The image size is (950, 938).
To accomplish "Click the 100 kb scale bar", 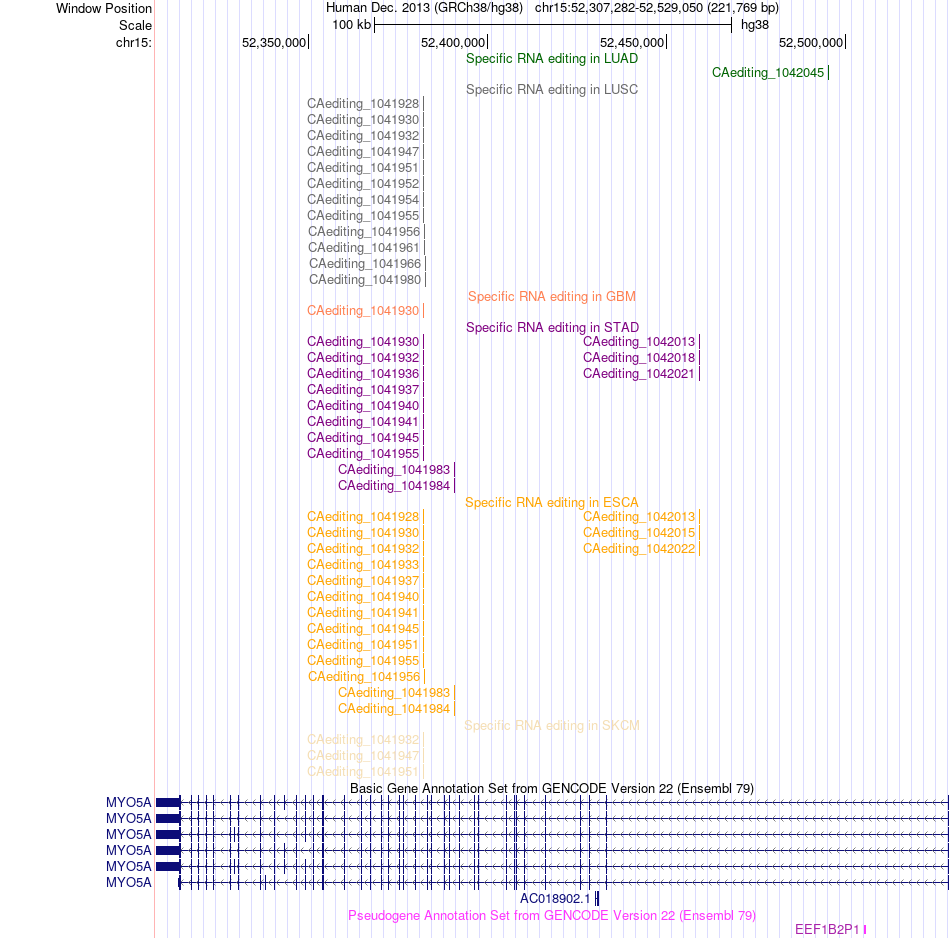I will point(553,25).
